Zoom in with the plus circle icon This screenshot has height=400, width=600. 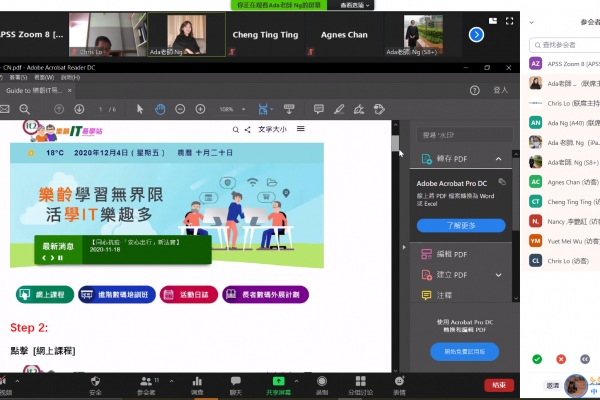pyautogui.click(x=201, y=109)
